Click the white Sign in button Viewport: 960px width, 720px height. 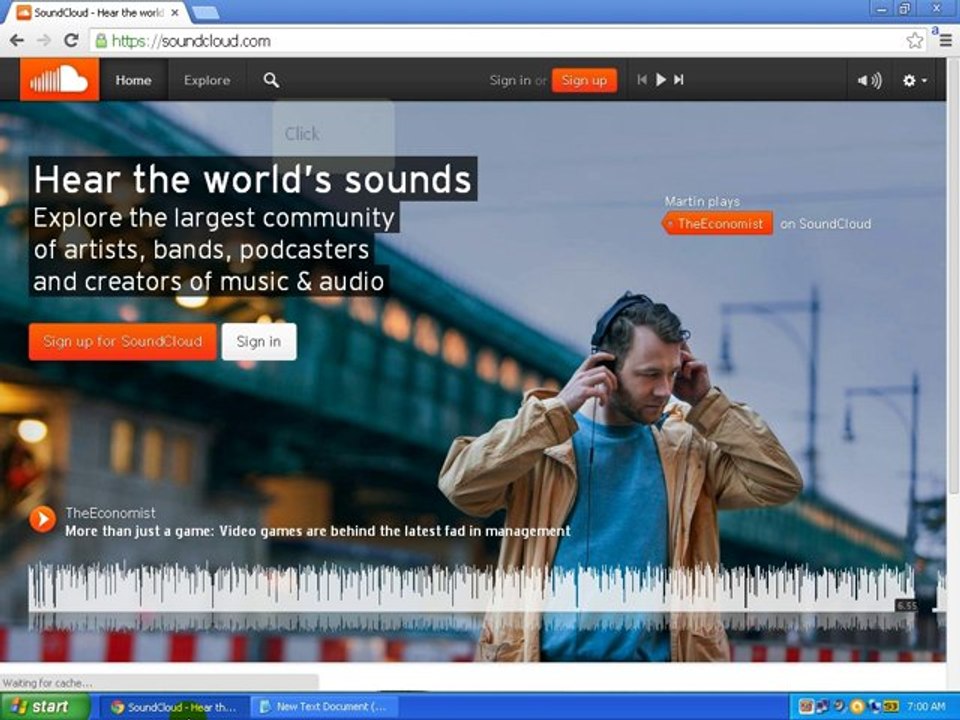[259, 342]
